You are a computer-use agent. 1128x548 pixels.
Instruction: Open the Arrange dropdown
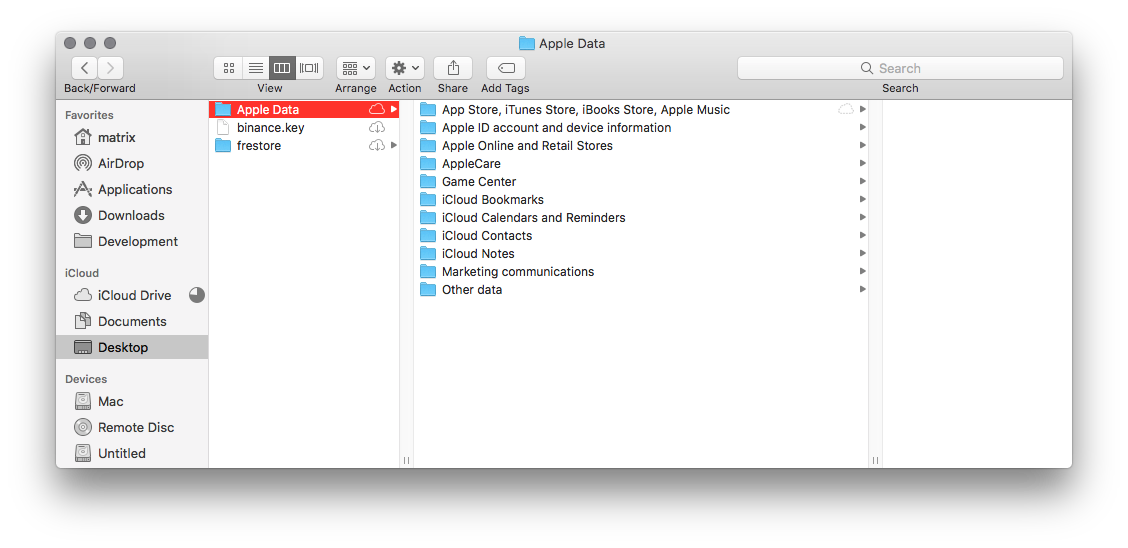[356, 68]
